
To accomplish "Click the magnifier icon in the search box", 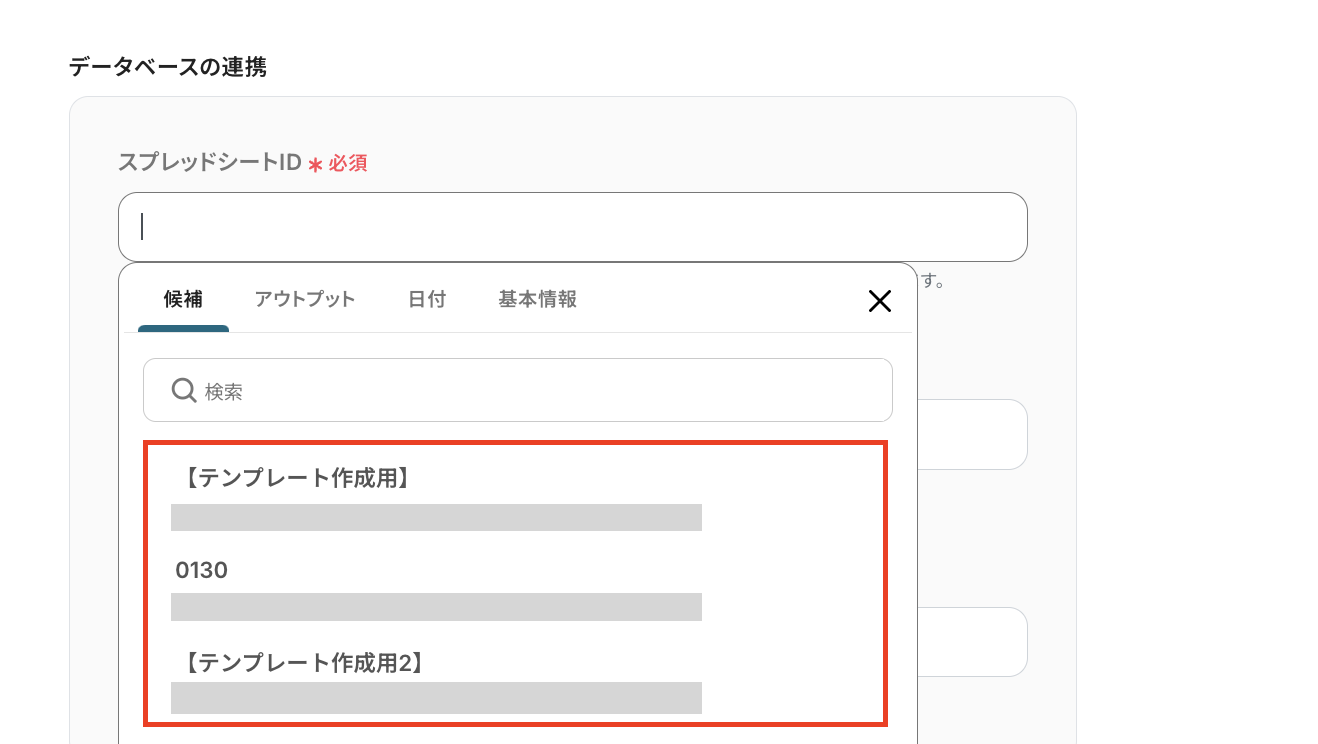I will [x=183, y=390].
